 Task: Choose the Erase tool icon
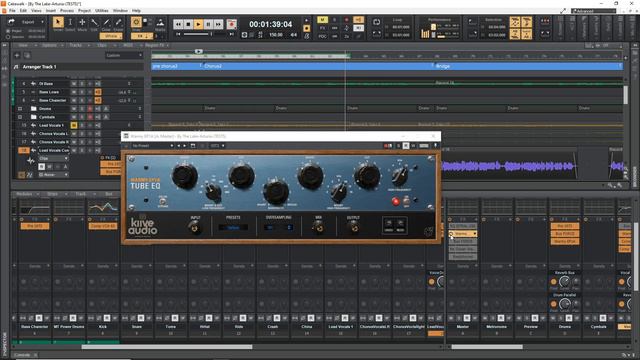coord(118,22)
